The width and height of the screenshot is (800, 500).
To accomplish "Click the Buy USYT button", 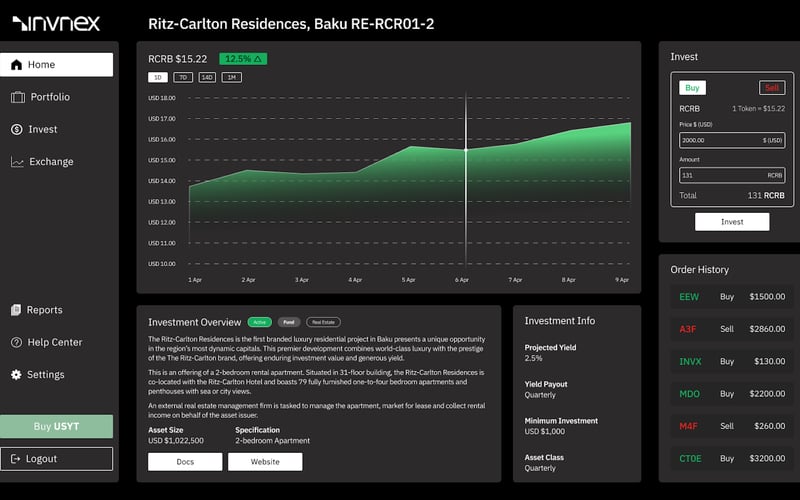I will [57, 427].
